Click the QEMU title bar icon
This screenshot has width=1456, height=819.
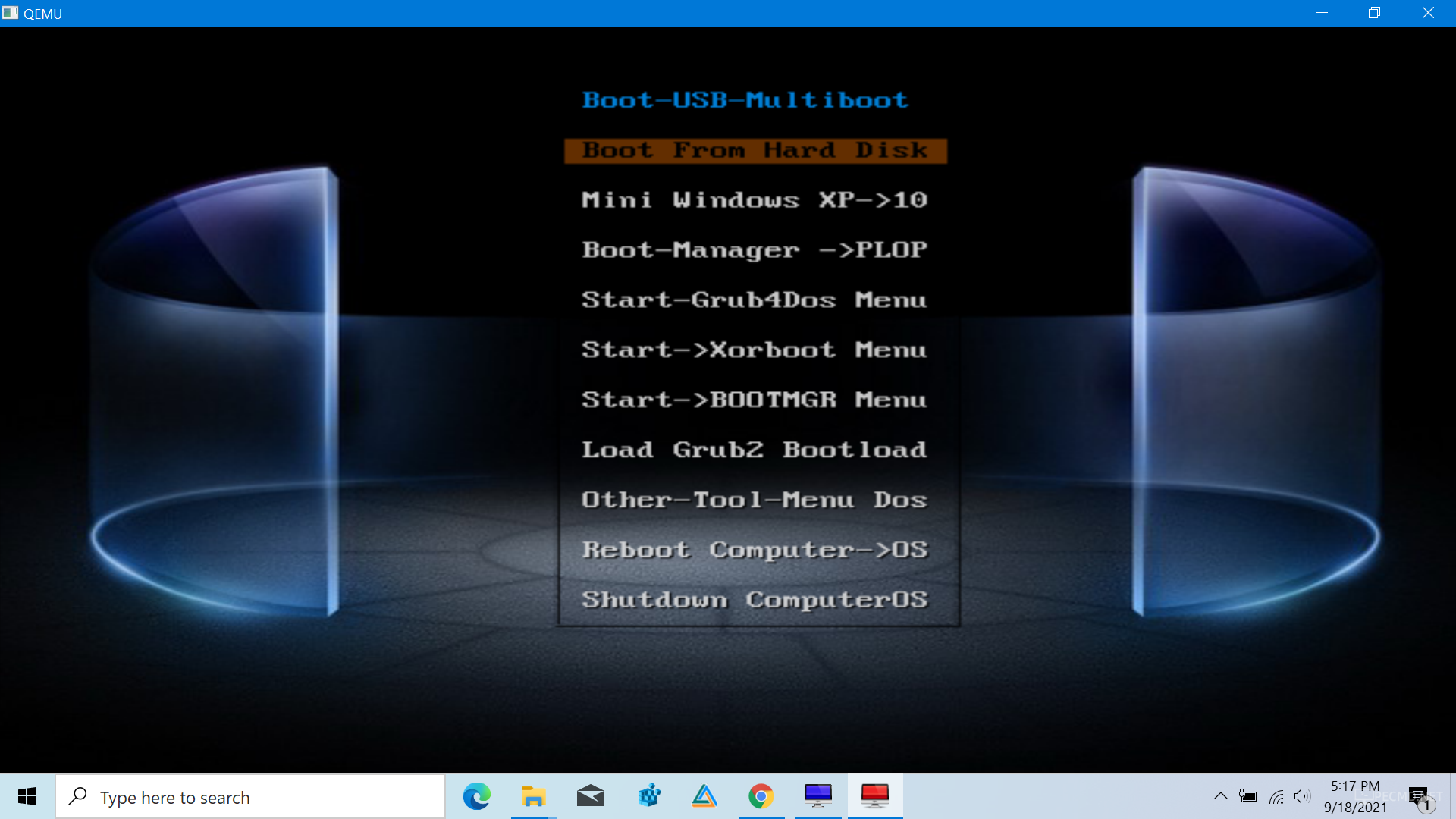[10, 13]
